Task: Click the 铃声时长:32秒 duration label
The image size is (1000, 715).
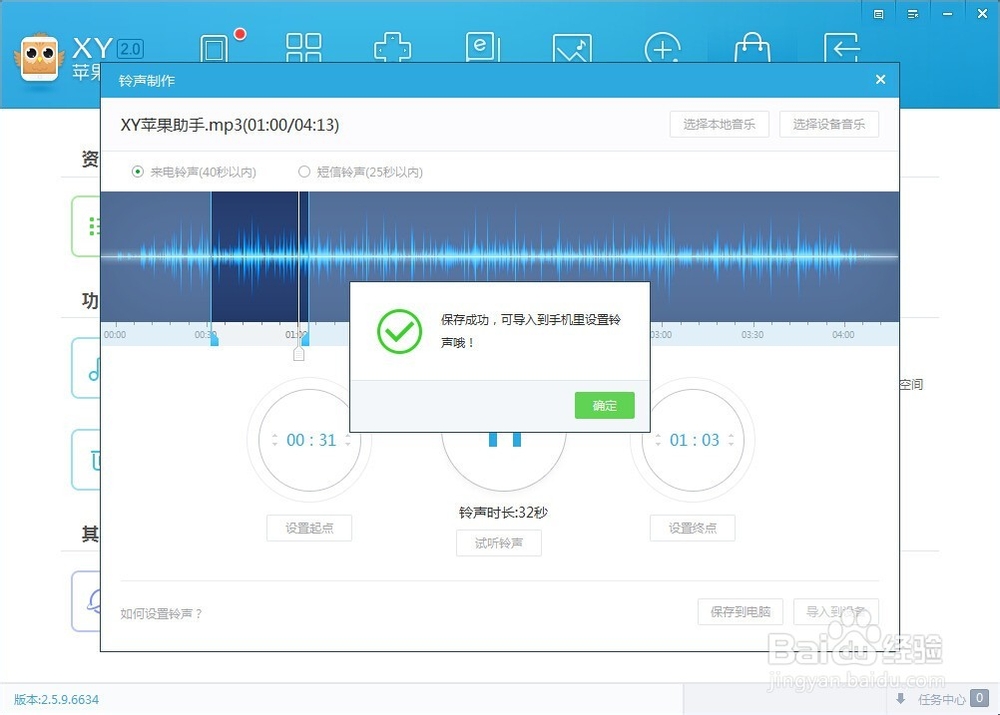Action: 503,512
